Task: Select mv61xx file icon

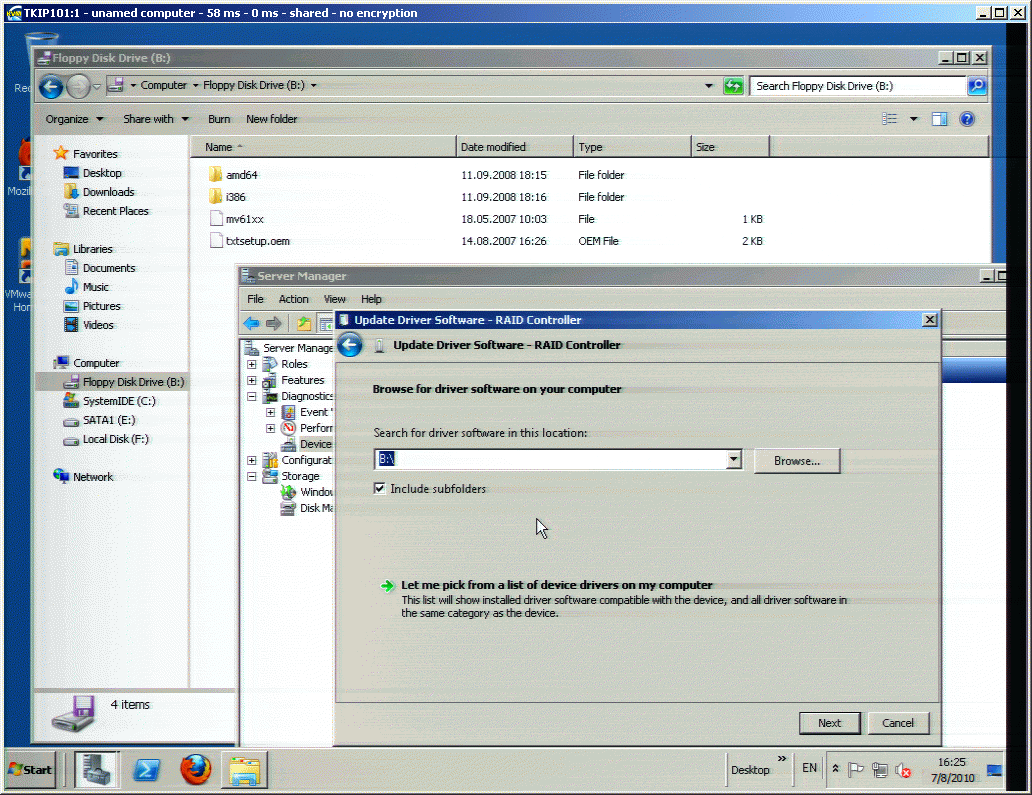Action: click(216, 218)
